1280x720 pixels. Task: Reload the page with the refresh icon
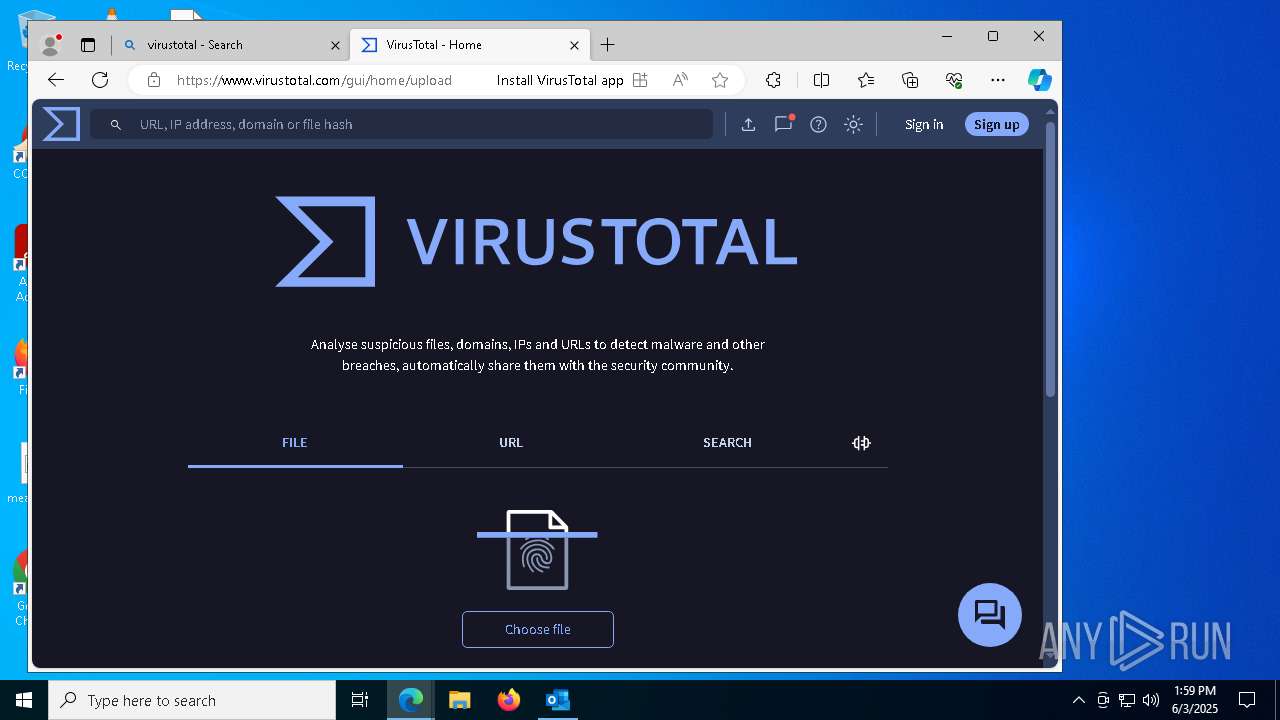pos(100,80)
